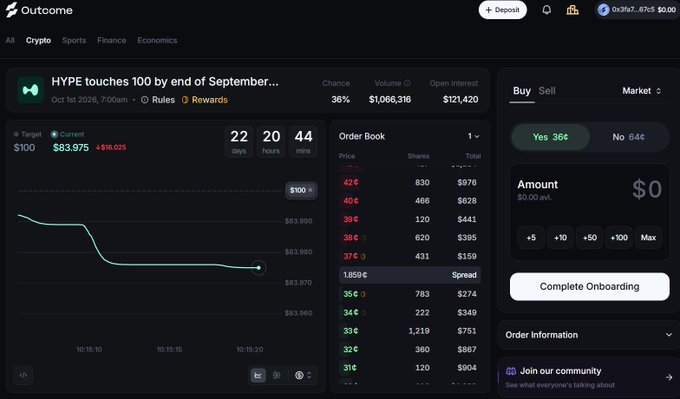Click the Rewards coin icon
Screen dimensions: 680x399
coord(185,100)
